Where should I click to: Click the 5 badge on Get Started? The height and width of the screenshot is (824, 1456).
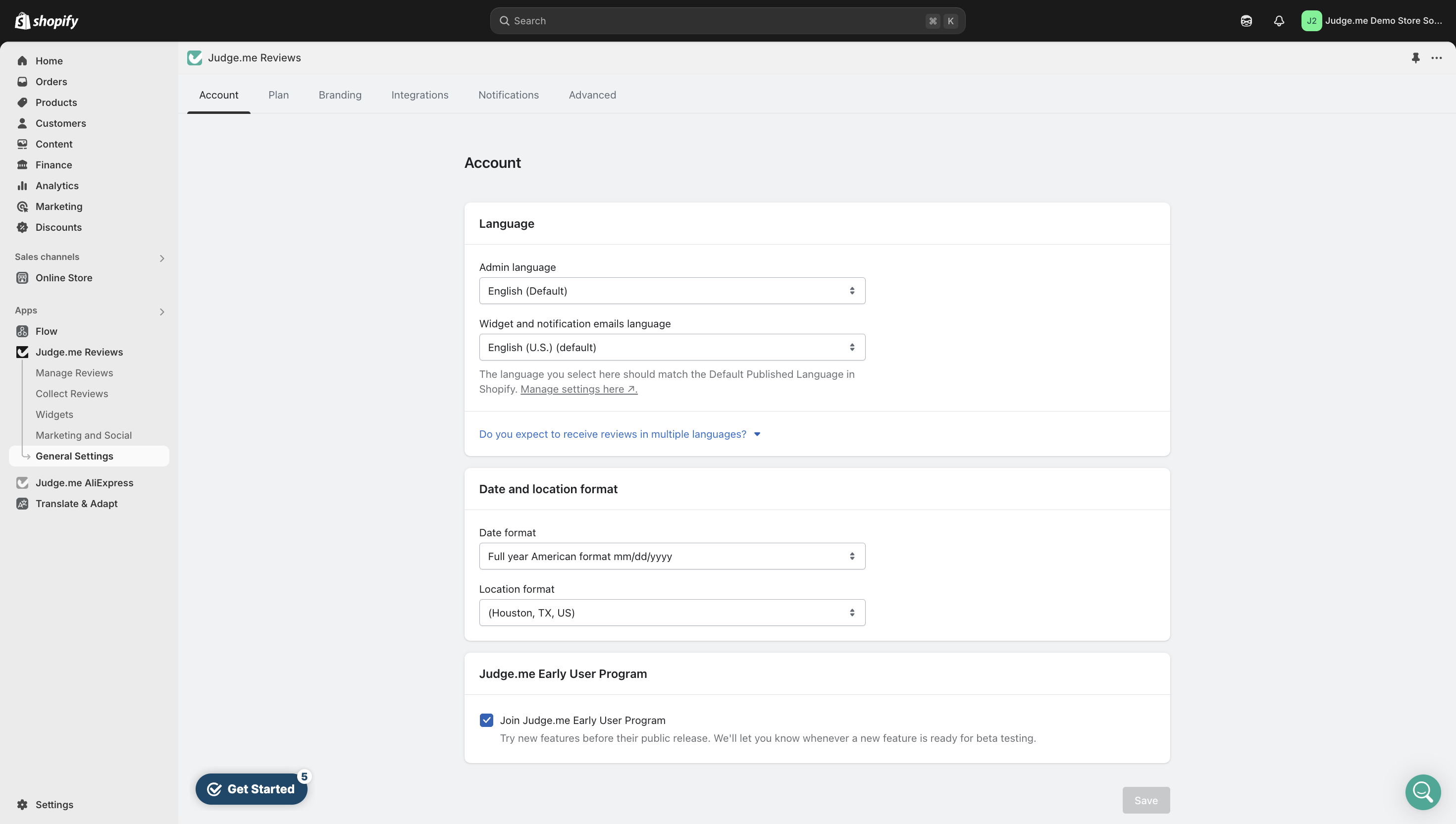304,776
